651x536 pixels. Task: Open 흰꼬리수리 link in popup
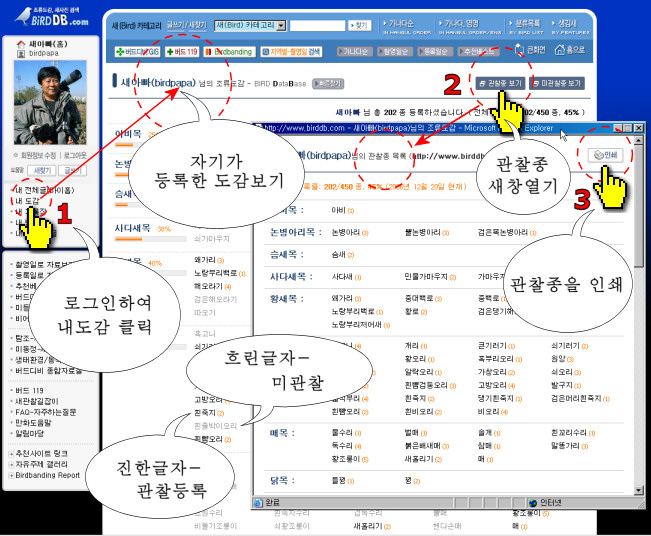pos(569,433)
